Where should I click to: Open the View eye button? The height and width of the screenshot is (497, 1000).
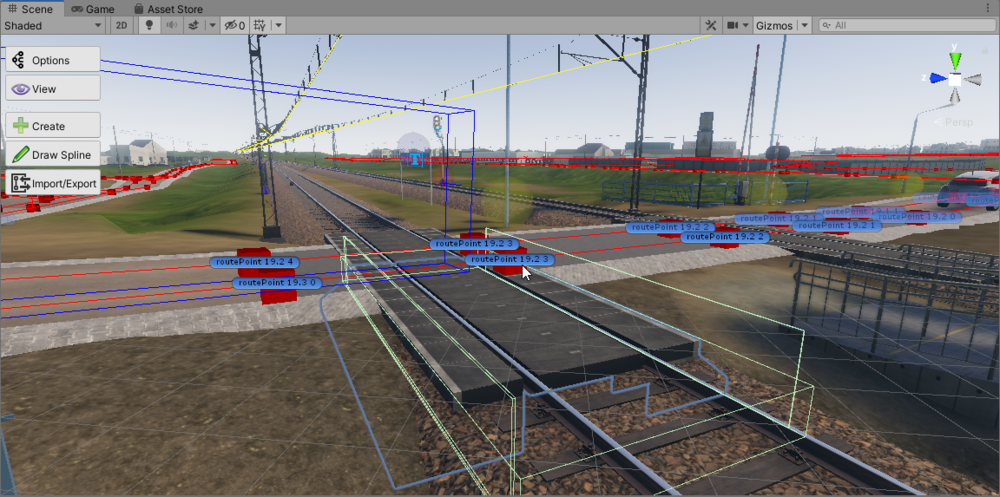click(53, 89)
